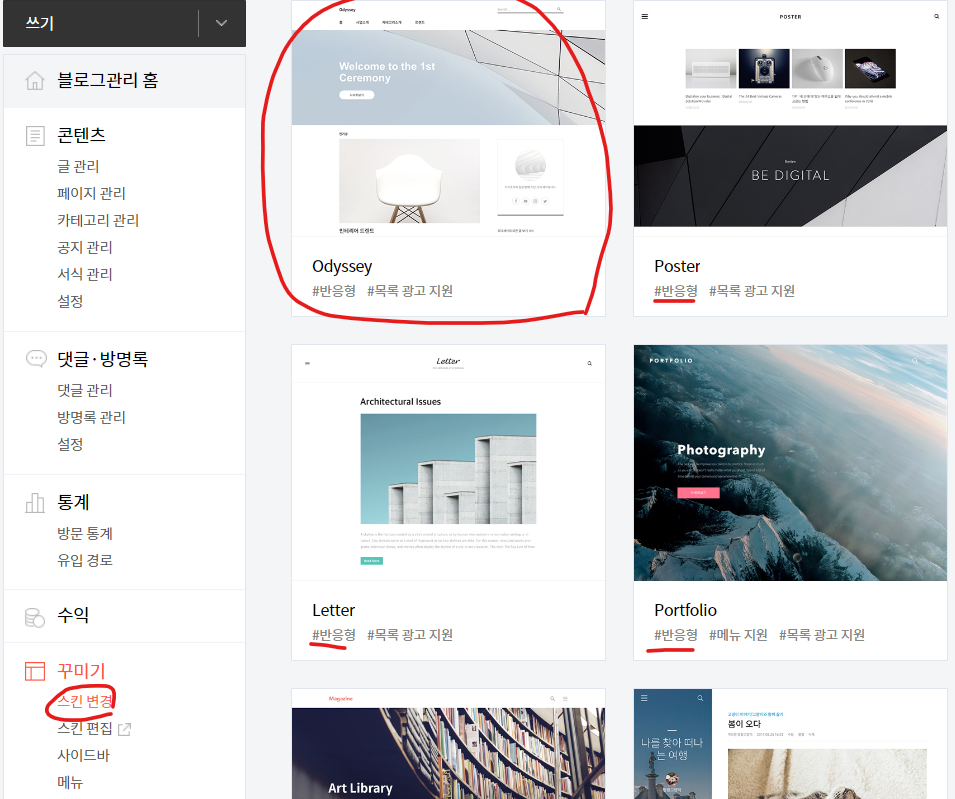Open 스킨 편집
The width and height of the screenshot is (955, 799).
(x=85, y=728)
